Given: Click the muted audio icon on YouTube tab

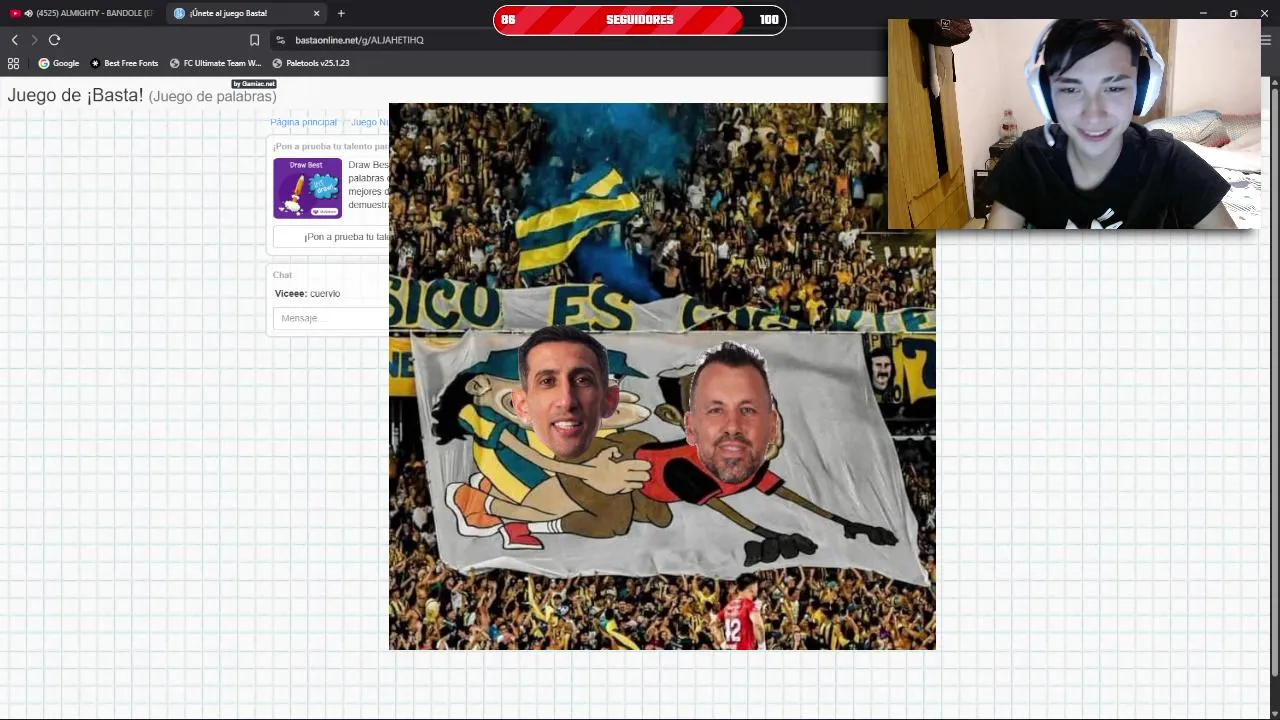Looking at the screenshot, I should coord(28,13).
